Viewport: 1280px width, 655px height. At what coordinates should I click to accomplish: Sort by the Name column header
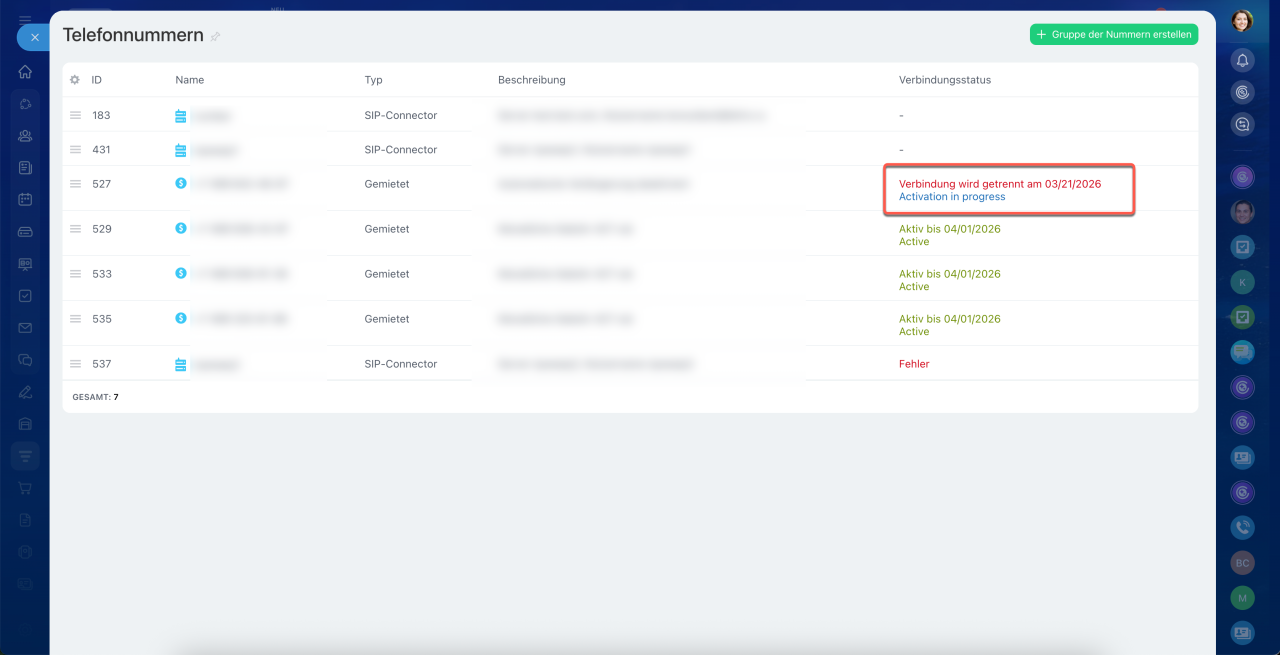coord(190,80)
